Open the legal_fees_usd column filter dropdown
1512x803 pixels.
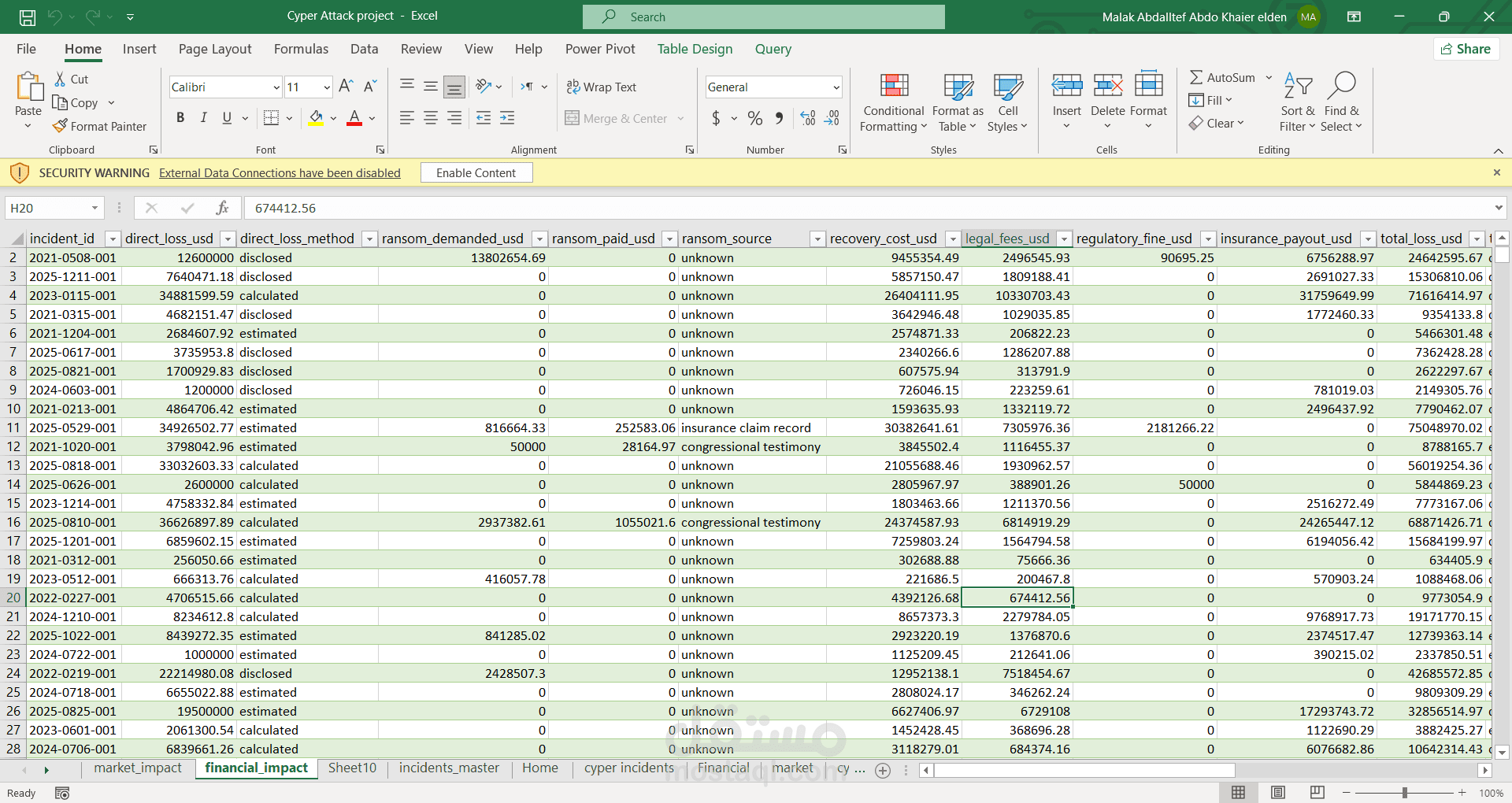coord(1064,239)
